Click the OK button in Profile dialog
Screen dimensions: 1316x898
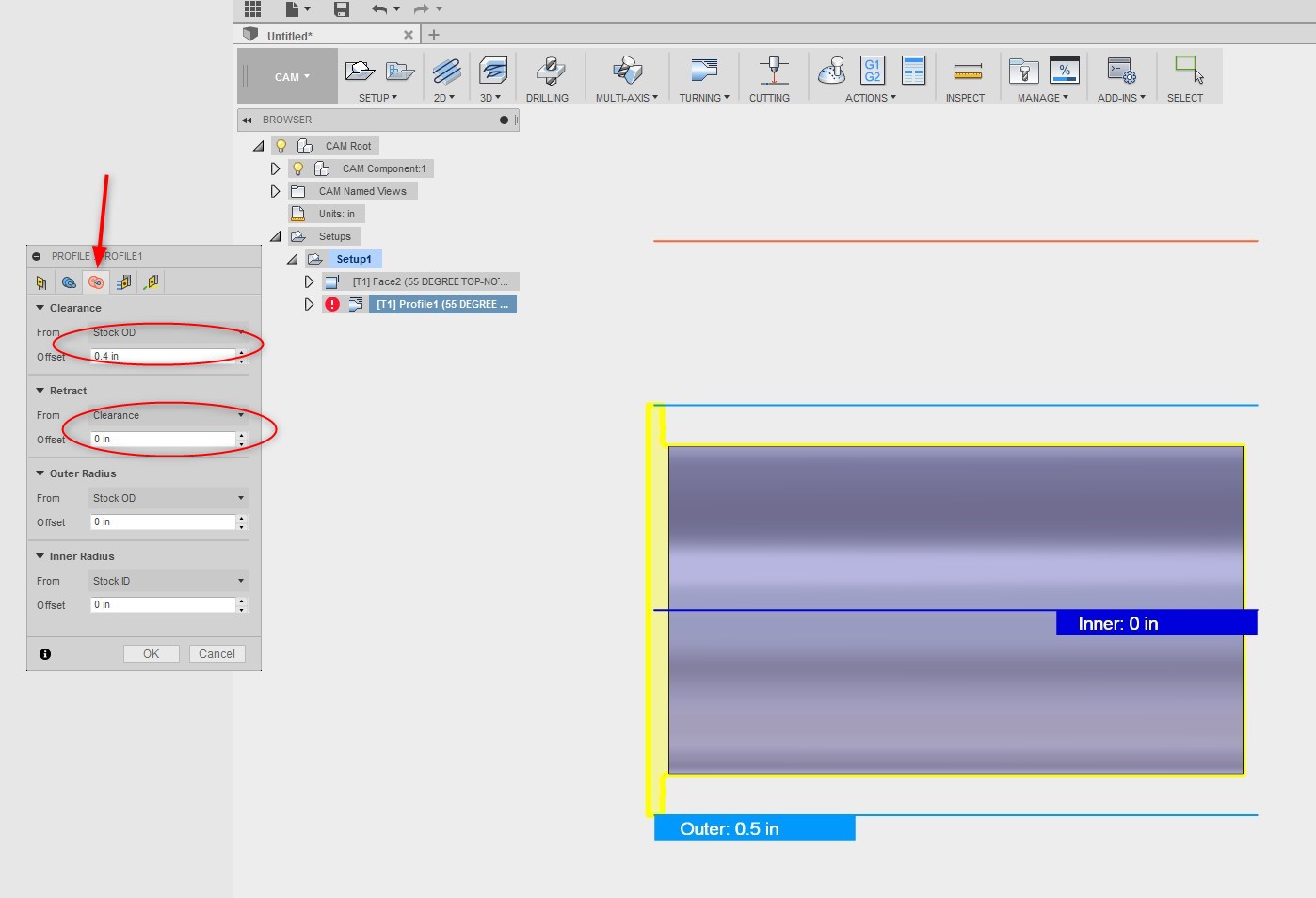[151, 654]
